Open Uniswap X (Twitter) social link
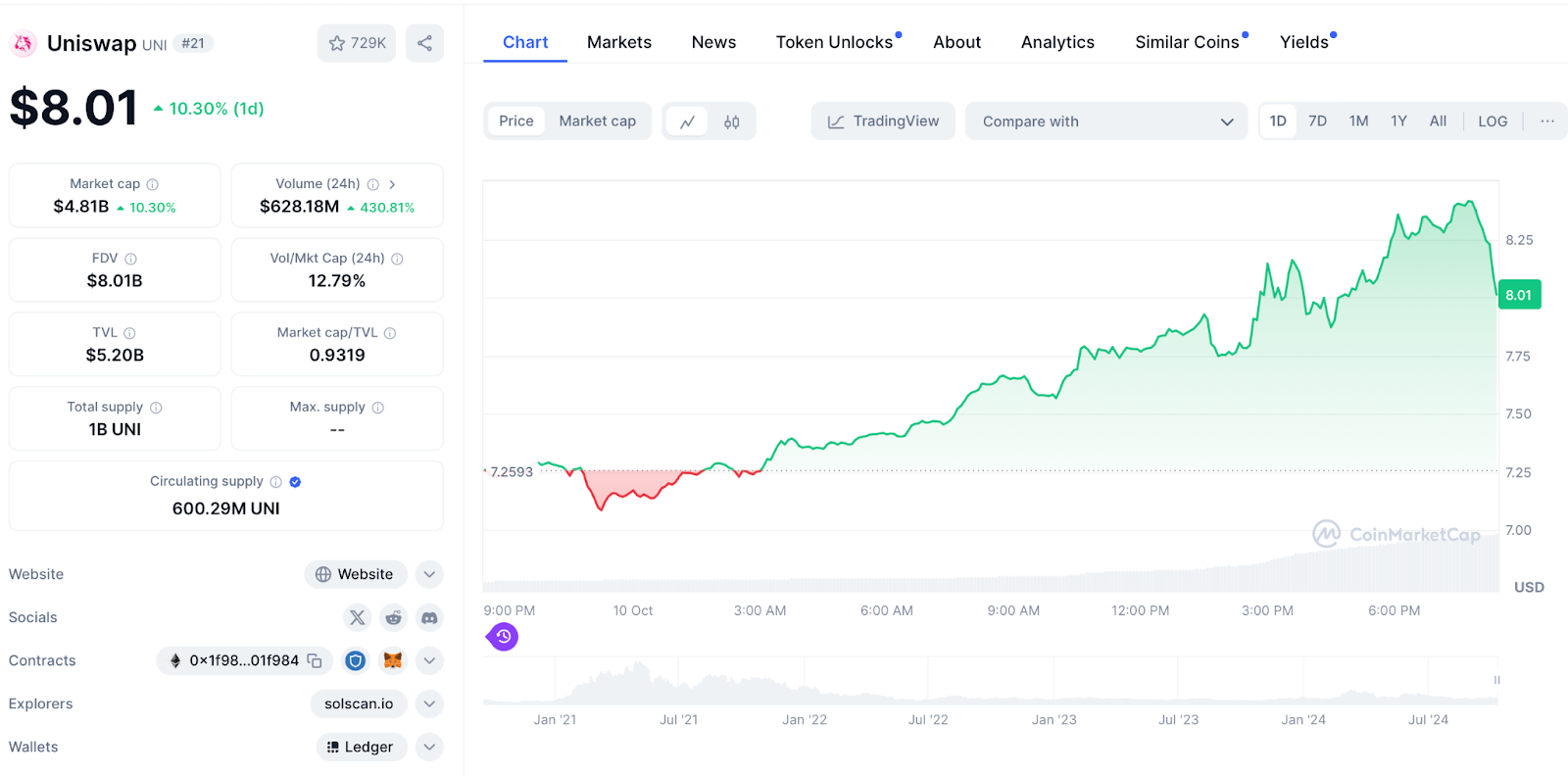Viewport: 1568px width, 776px height. click(357, 617)
